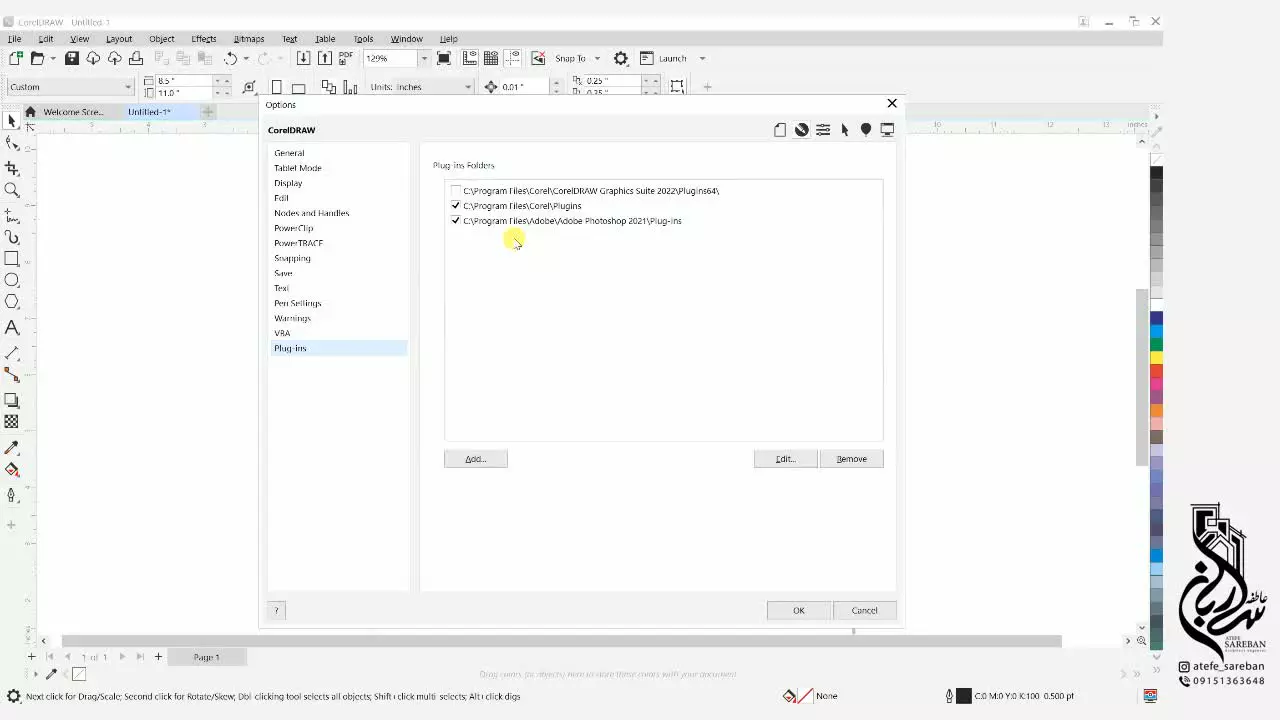1280x720 pixels.
Task: Click the Add... button
Action: (x=476, y=459)
